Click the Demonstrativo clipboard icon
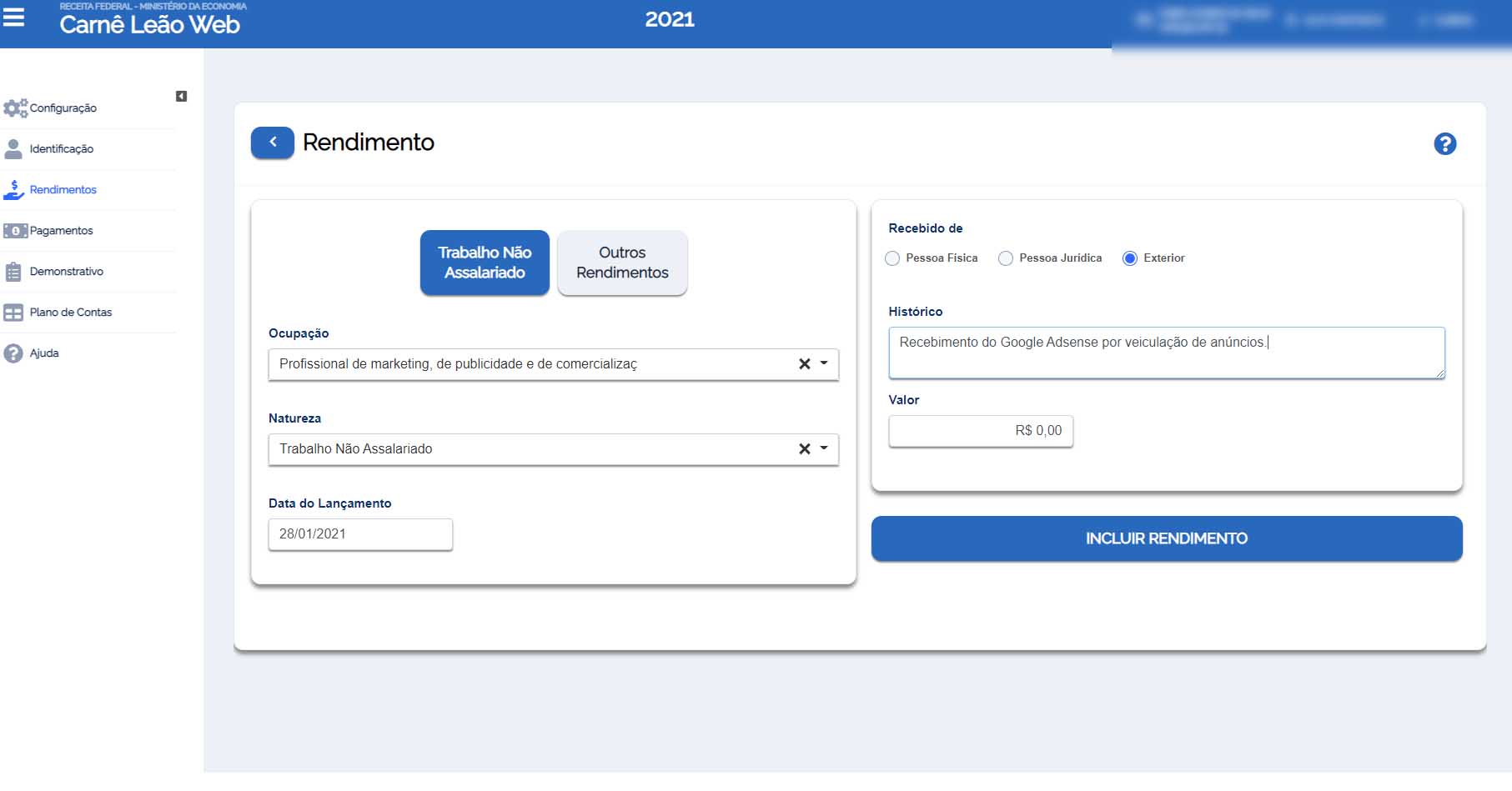The width and height of the screenshot is (1512, 791). click(13, 272)
